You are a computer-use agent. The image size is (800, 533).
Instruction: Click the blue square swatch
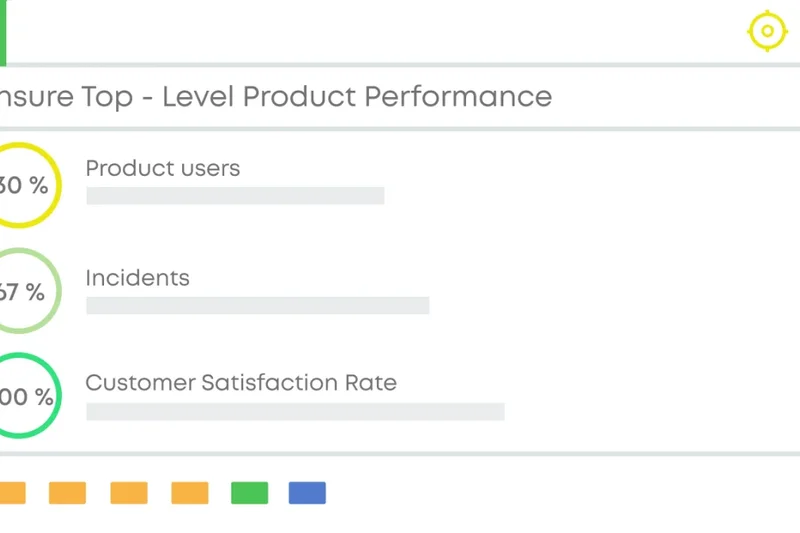click(x=307, y=493)
